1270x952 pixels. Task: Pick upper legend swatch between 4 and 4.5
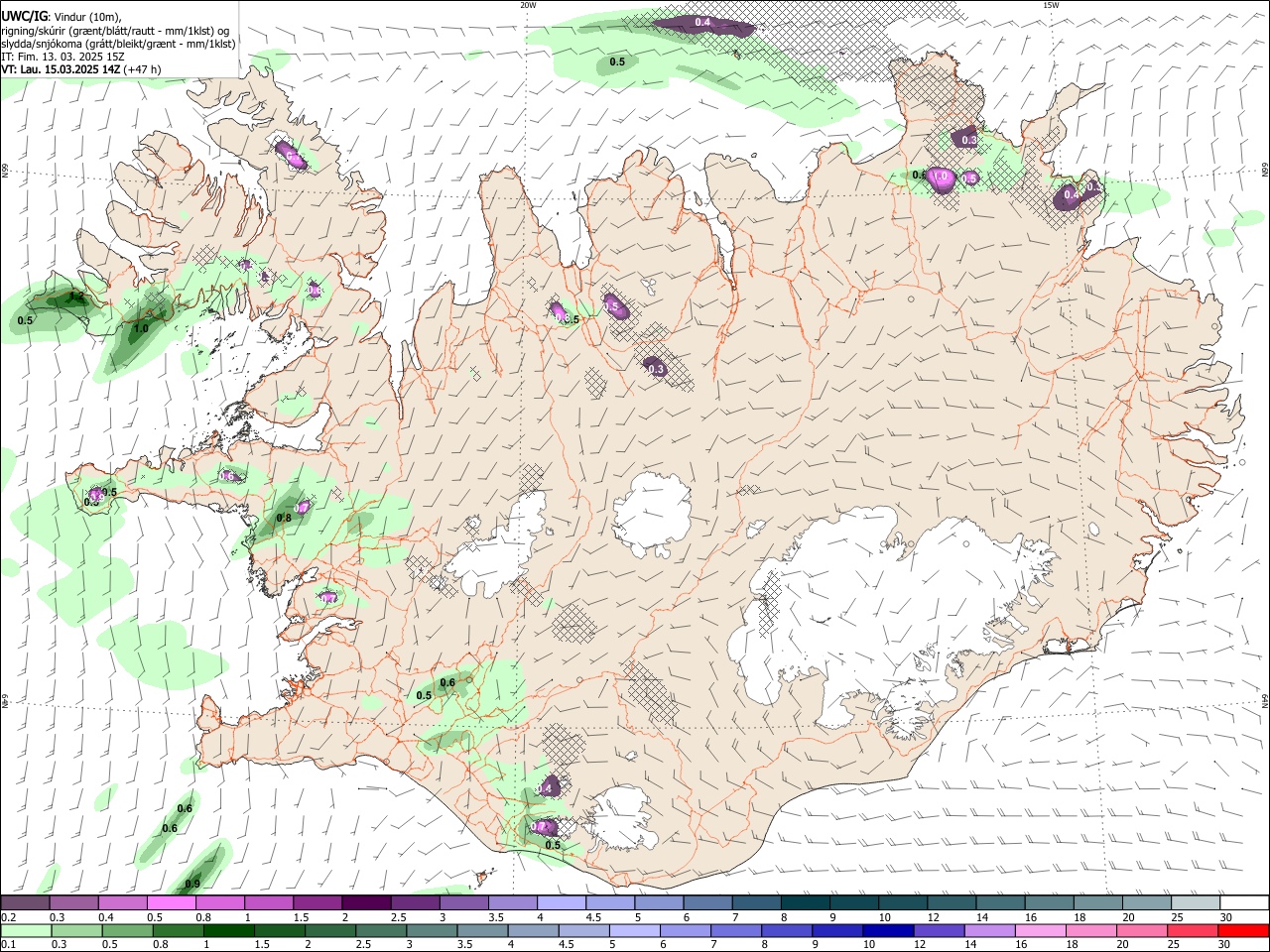(x=561, y=902)
